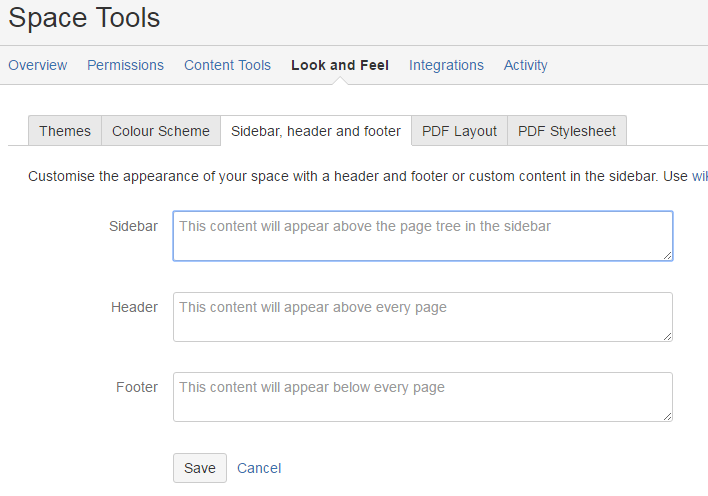Screen dimensions: 708x496
Task: Go to the Permissions tab
Action: [125, 65]
